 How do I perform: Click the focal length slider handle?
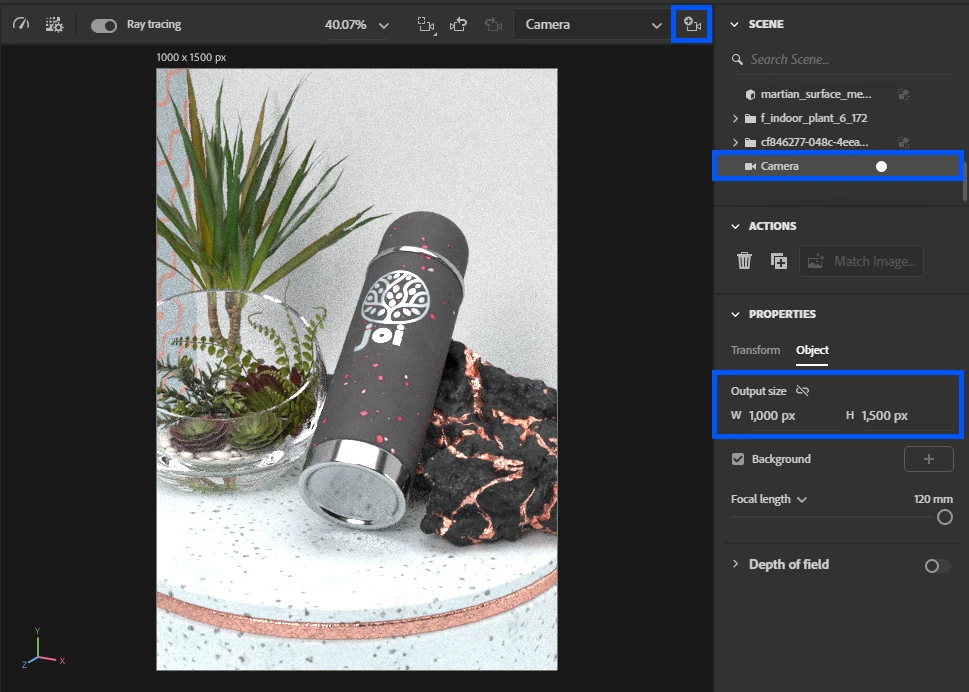pos(944,517)
